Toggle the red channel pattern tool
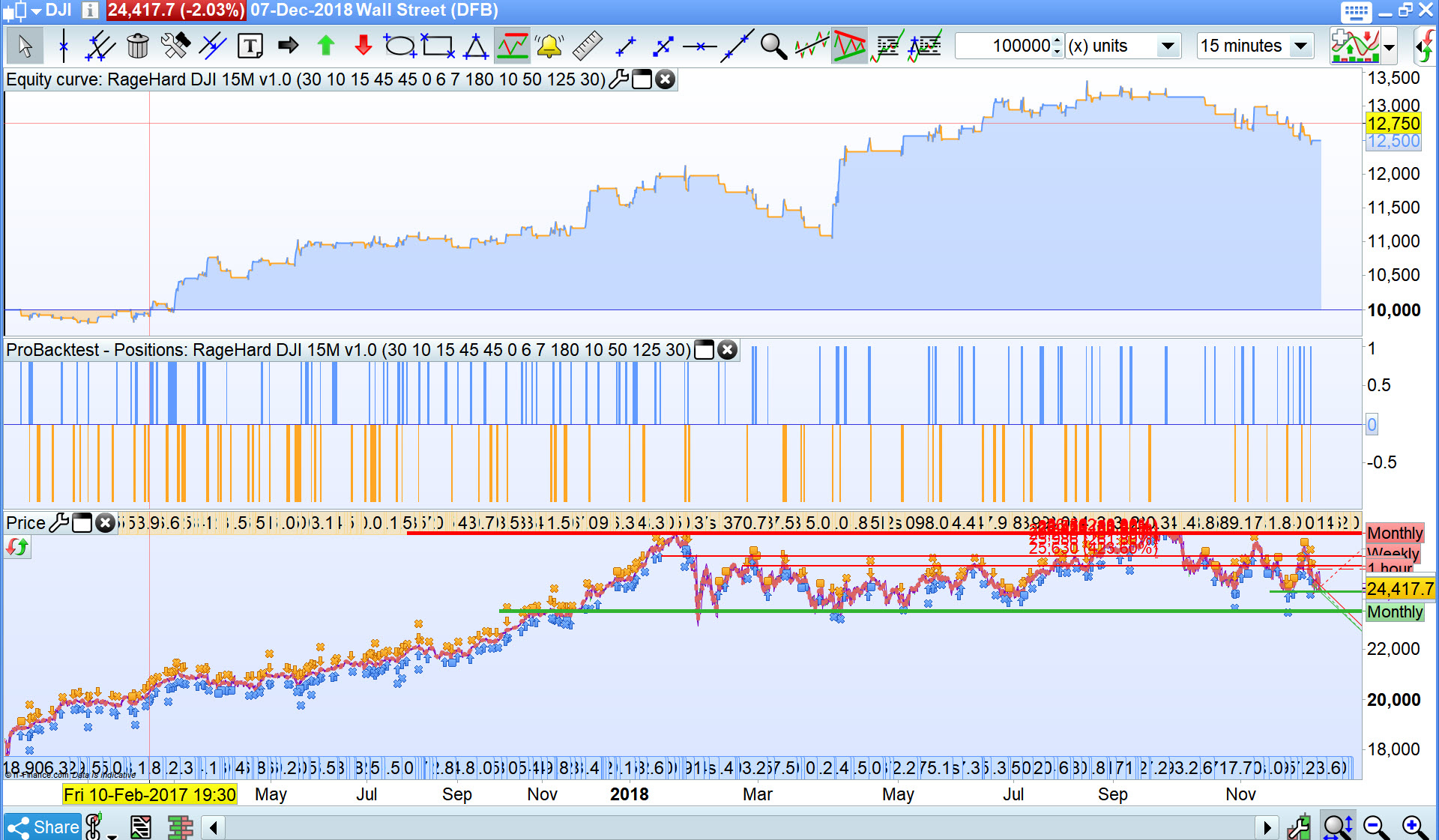This screenshot has width=1439, height=840. point(849,46)
